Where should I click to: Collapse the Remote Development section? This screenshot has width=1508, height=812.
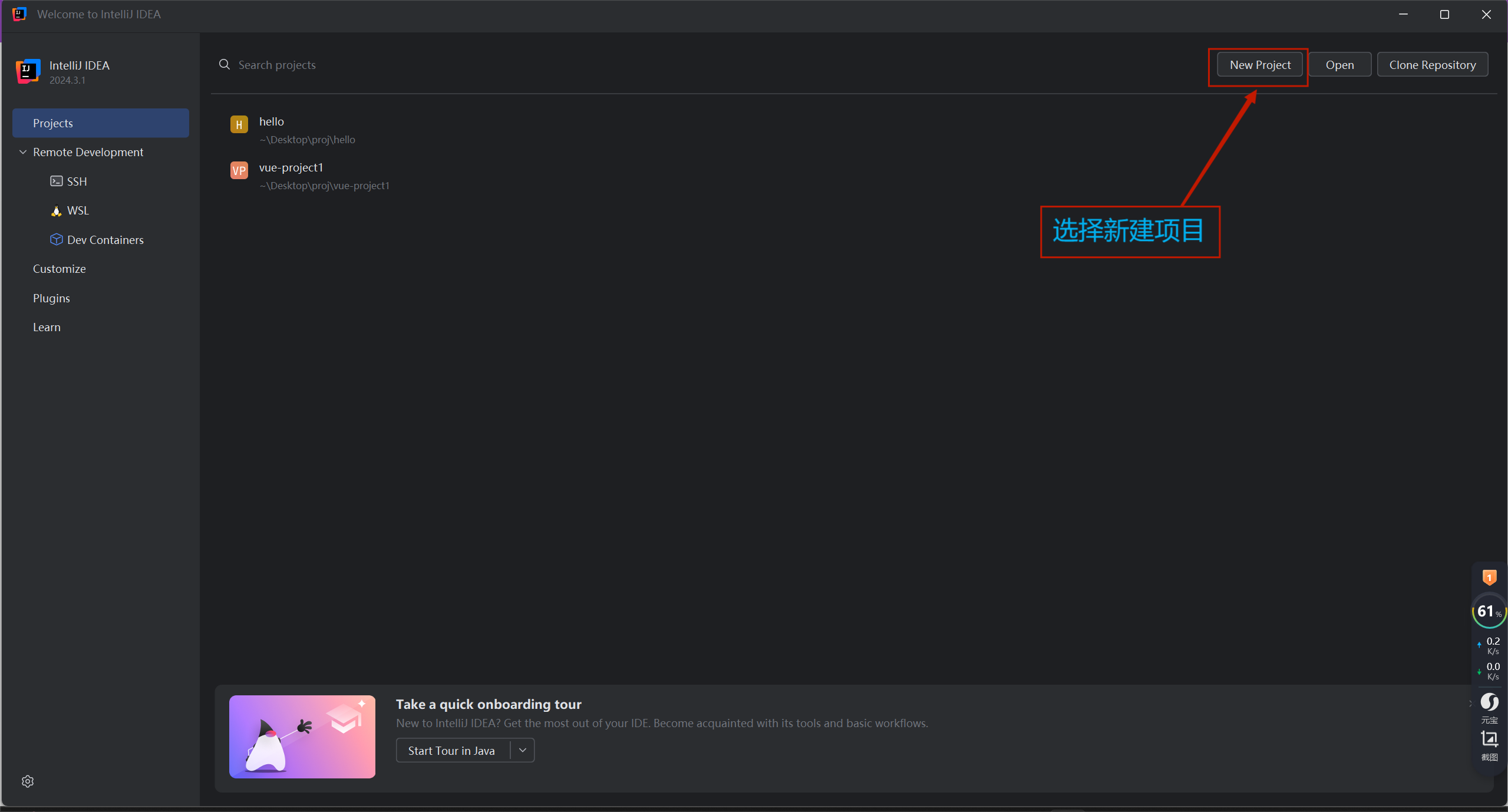(x=23, y=152)
